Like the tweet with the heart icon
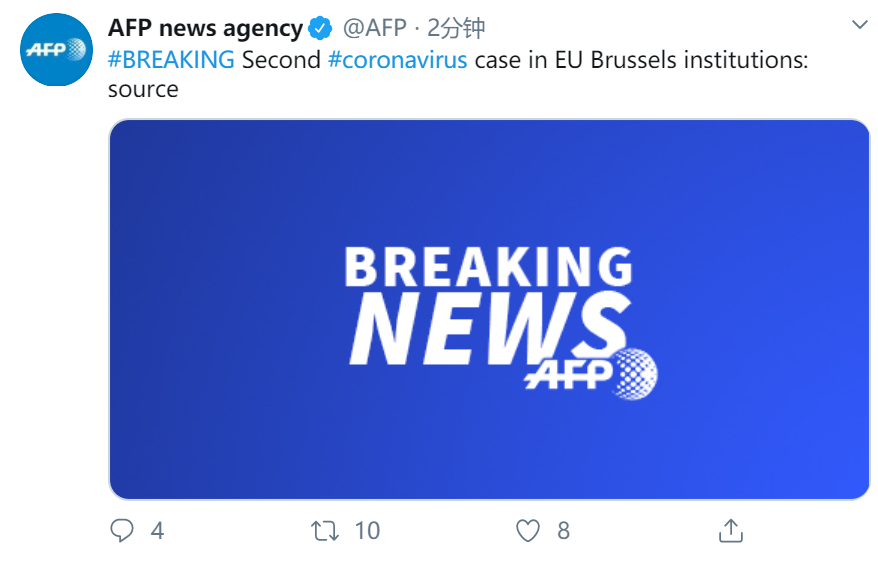 click(x=527, y=530)
